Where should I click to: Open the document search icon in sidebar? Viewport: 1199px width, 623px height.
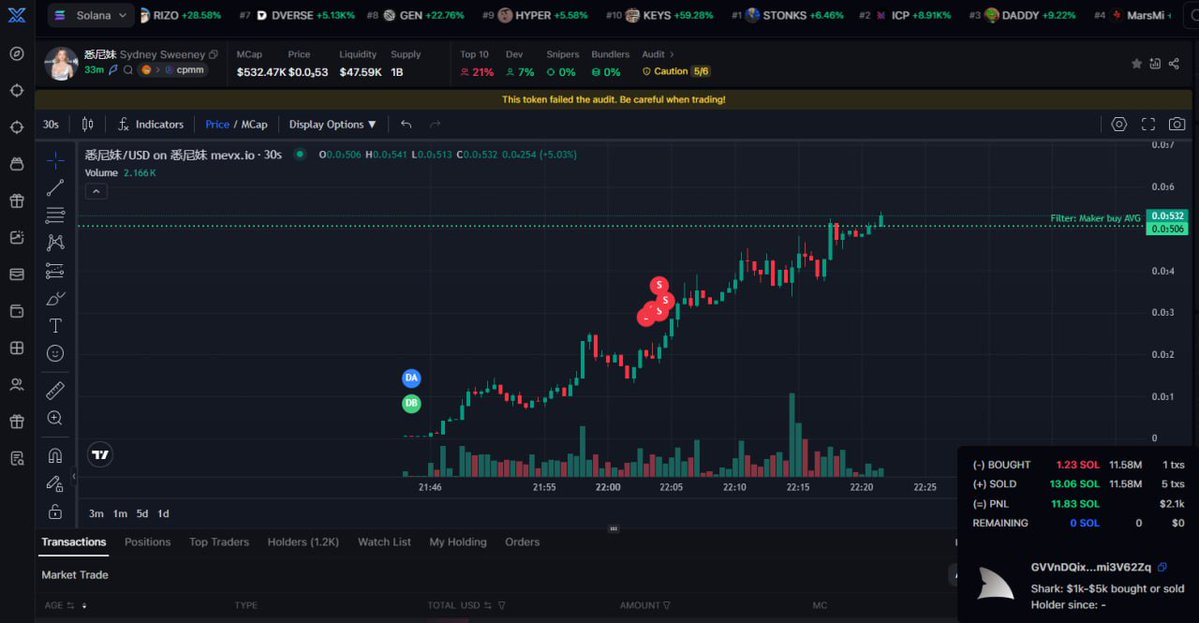[17, 458]
